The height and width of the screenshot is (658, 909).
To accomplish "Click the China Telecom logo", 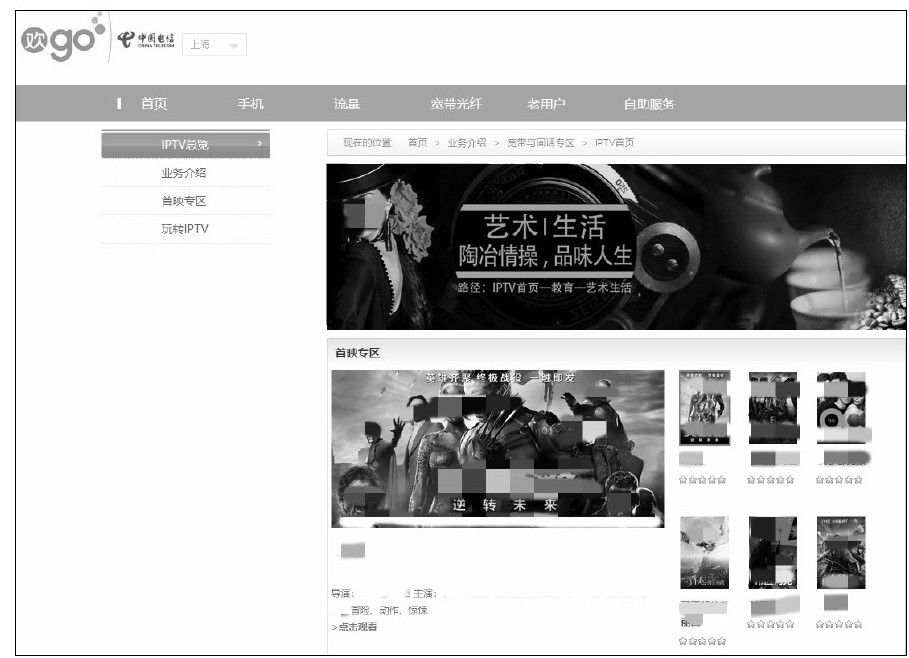I will (x=145, y=40).
